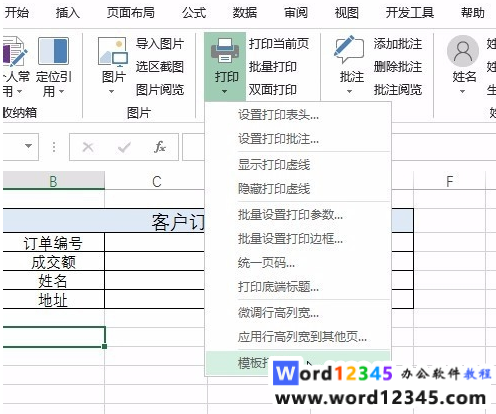Select 批量设置打印边框... menu item
The image size is (496, 414).
click(298, 239)
